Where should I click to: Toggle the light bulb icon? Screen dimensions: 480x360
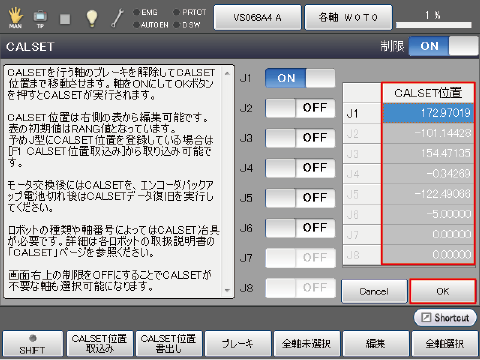92,18
